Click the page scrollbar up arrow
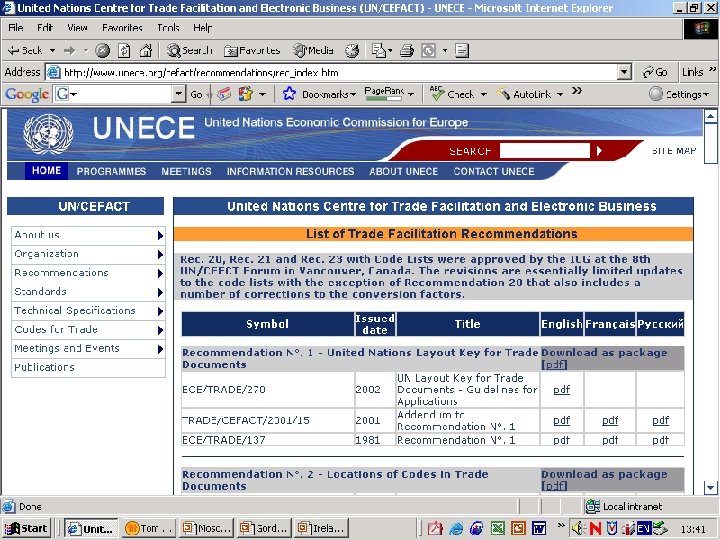 coord(710,116)
